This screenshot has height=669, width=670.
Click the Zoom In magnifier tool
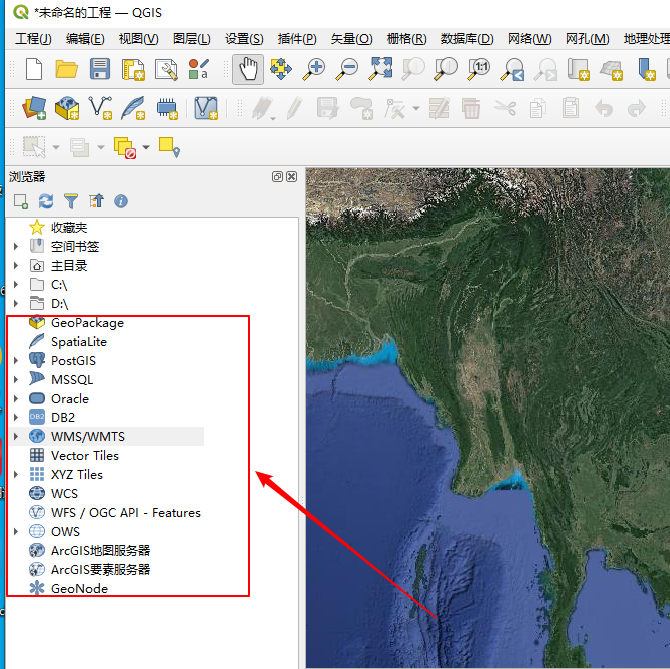(x=315, y=69)
